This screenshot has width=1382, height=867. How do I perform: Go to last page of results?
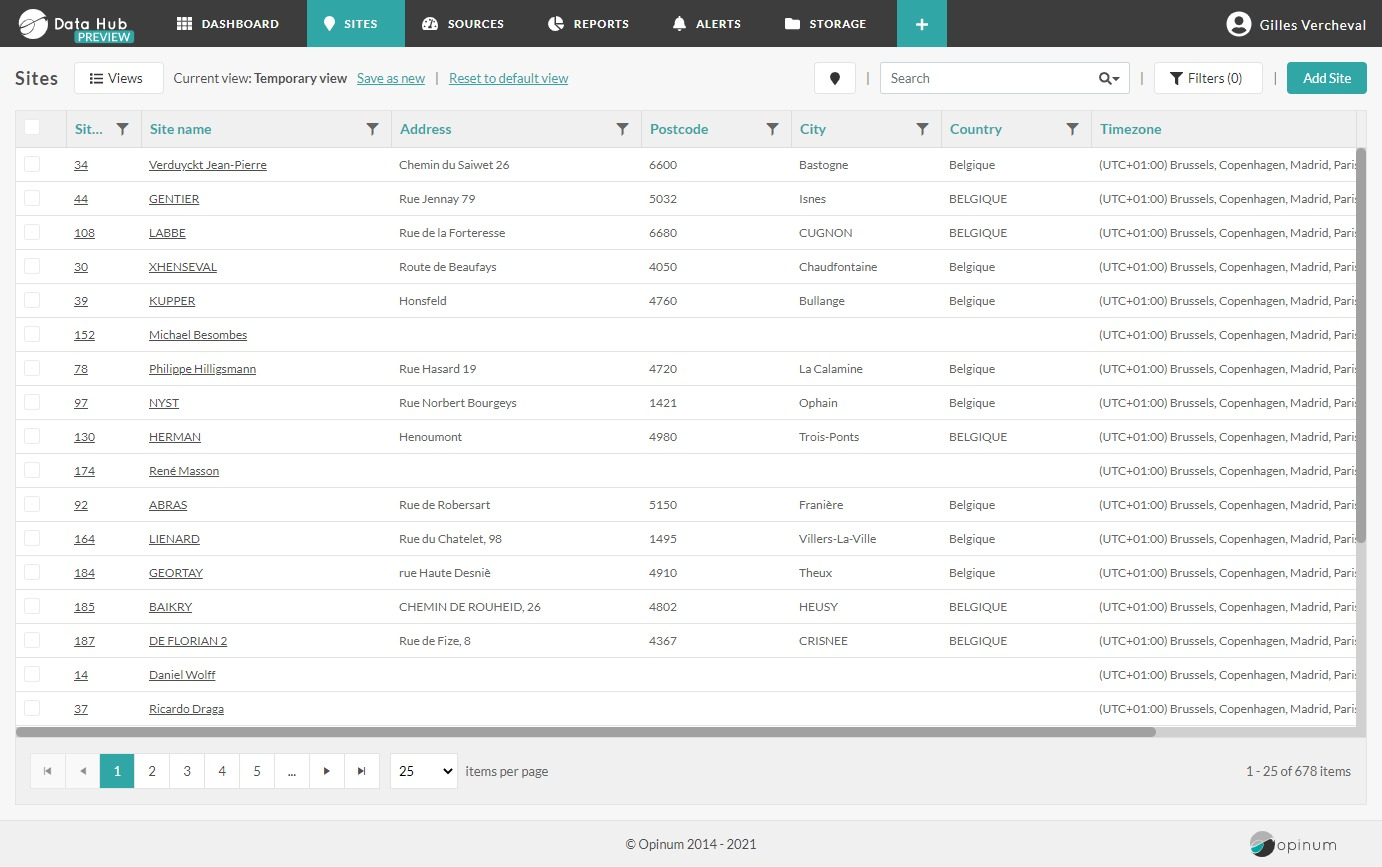[x=362, y=771]
